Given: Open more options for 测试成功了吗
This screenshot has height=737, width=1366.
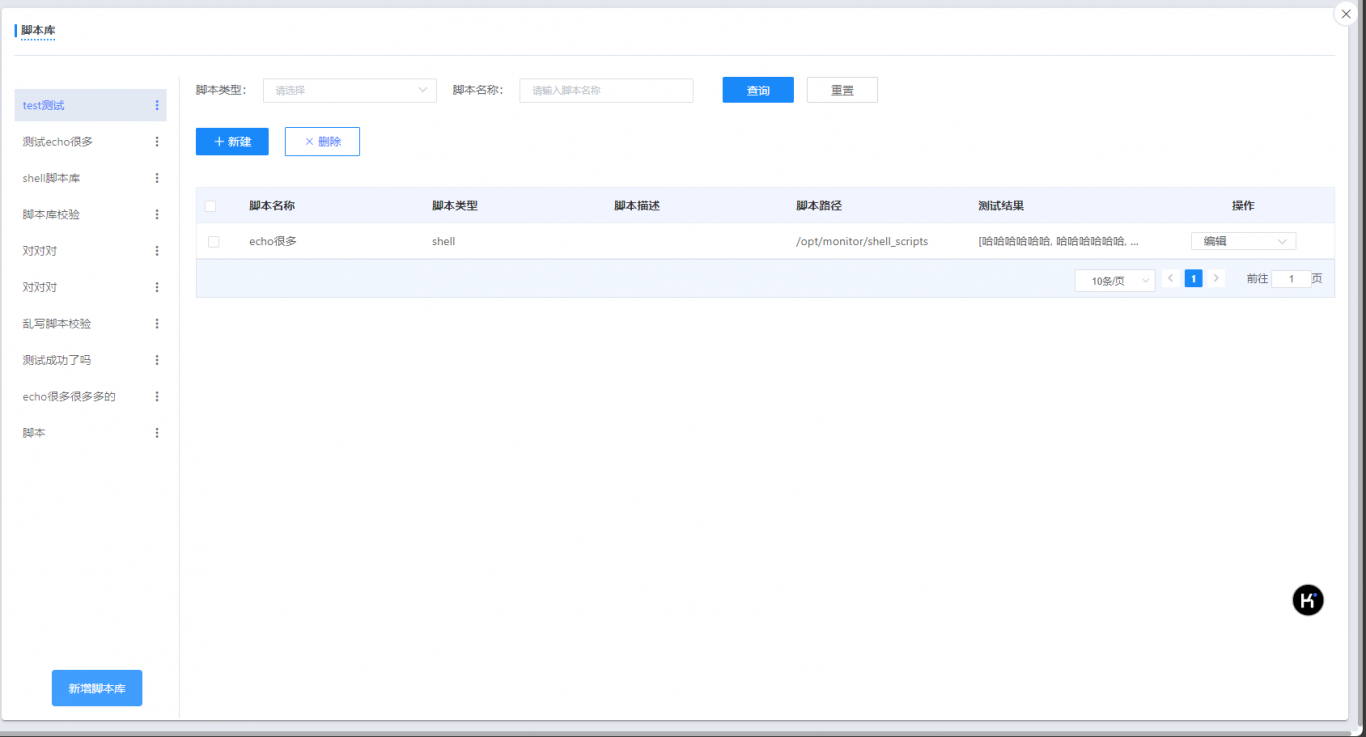Looking at the screenshot, I should (x=157, y=360).
